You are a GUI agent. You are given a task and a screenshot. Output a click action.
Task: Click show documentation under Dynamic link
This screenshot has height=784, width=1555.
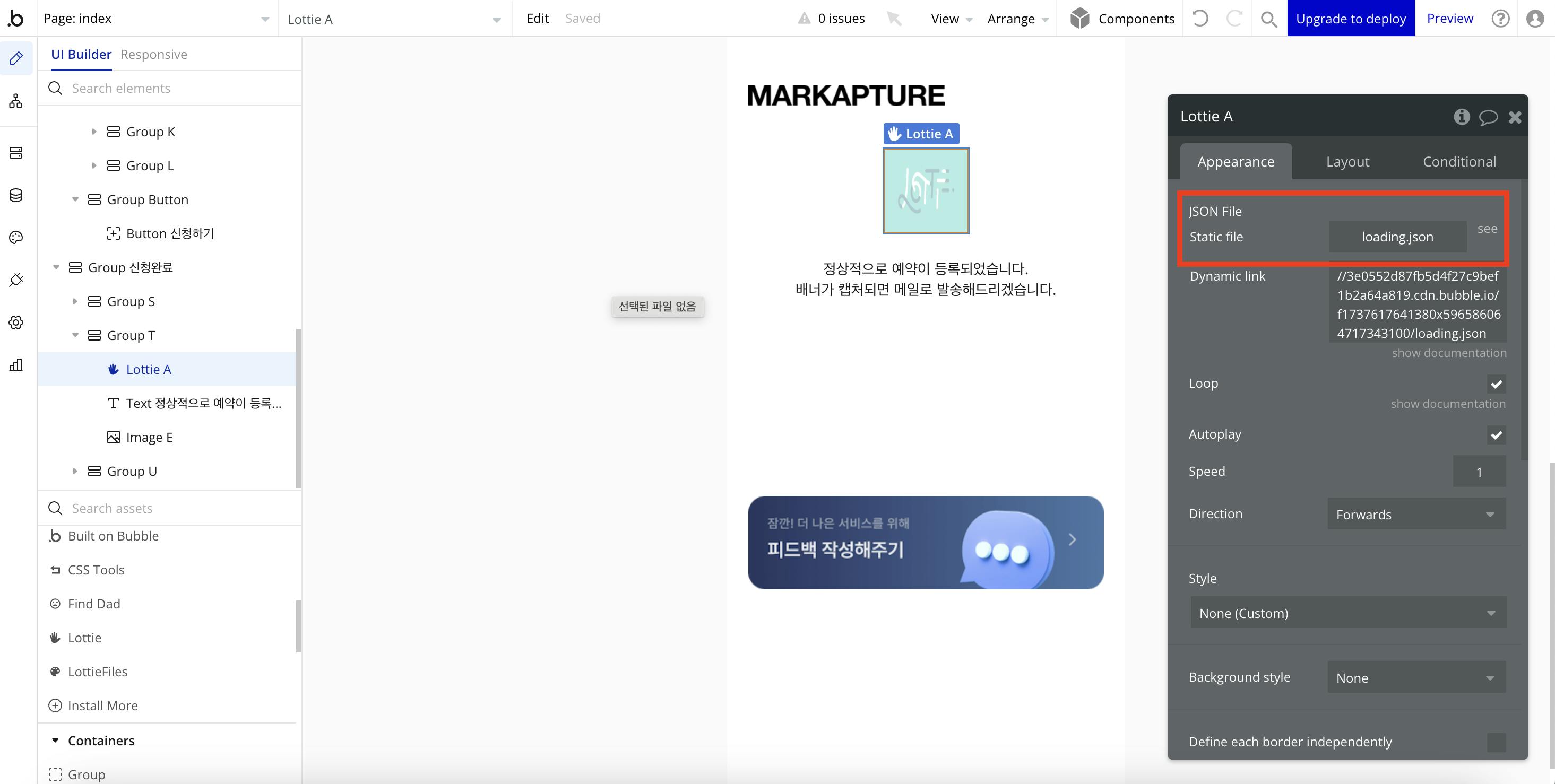click(x=1449, y=352)
